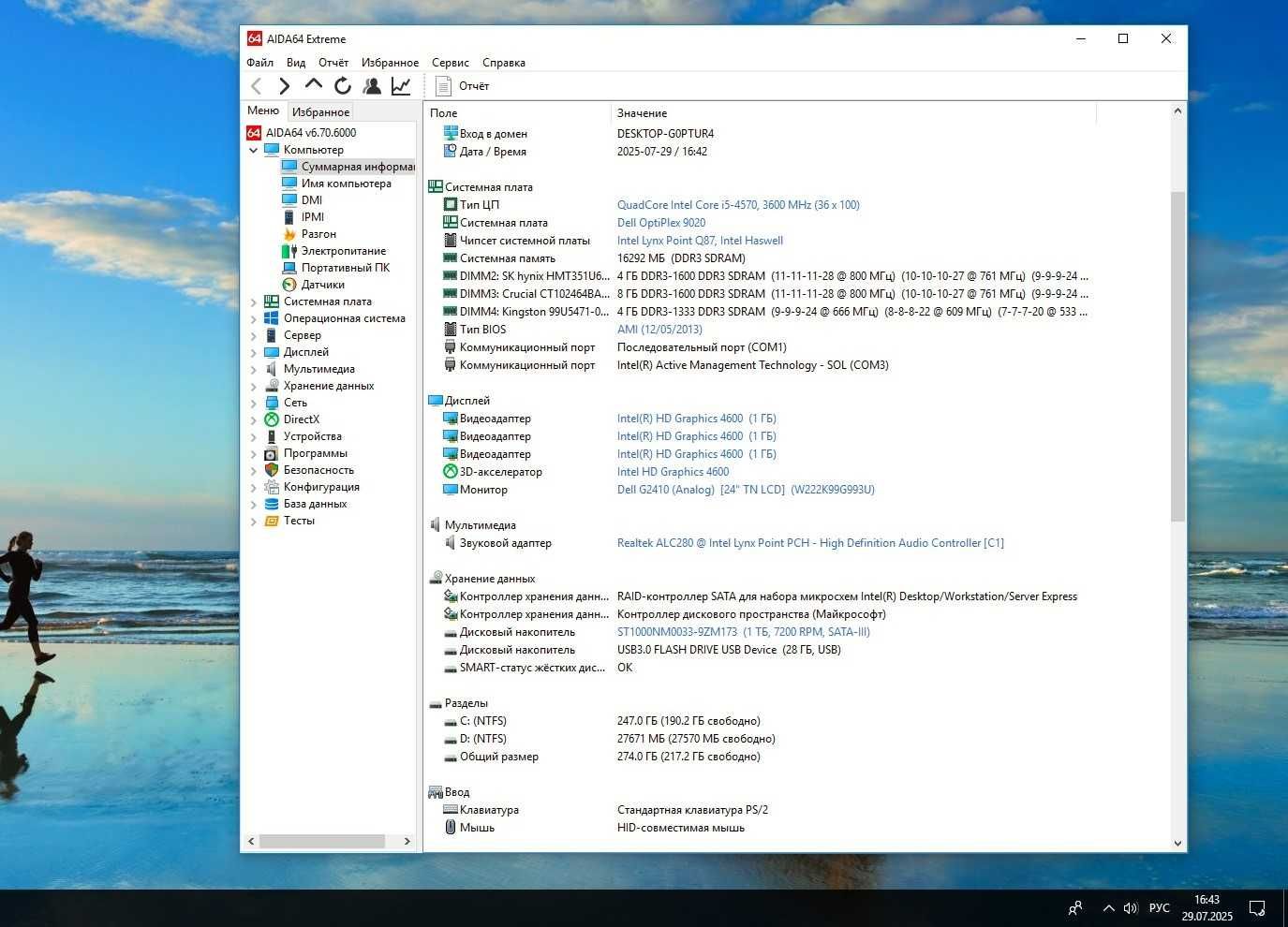Click the Конфигурация icon in tree

(x=272, y=487)
